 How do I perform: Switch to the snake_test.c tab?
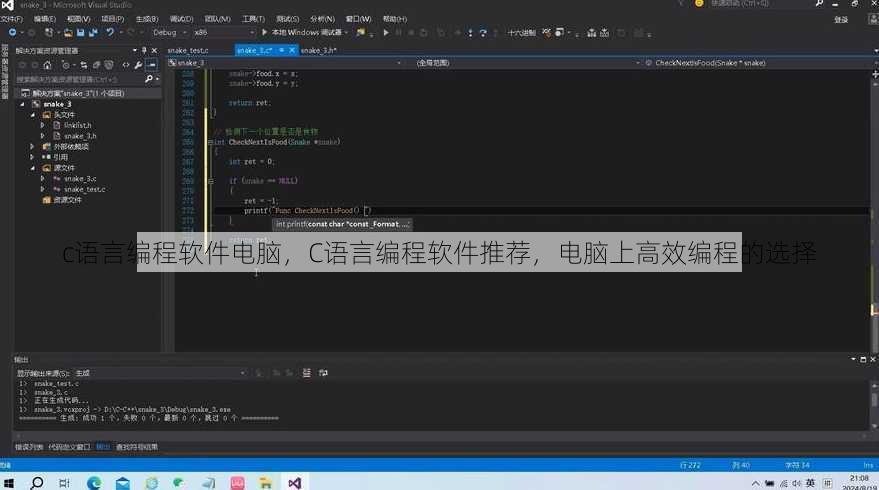pyautogui.click(x=188, y=50)
